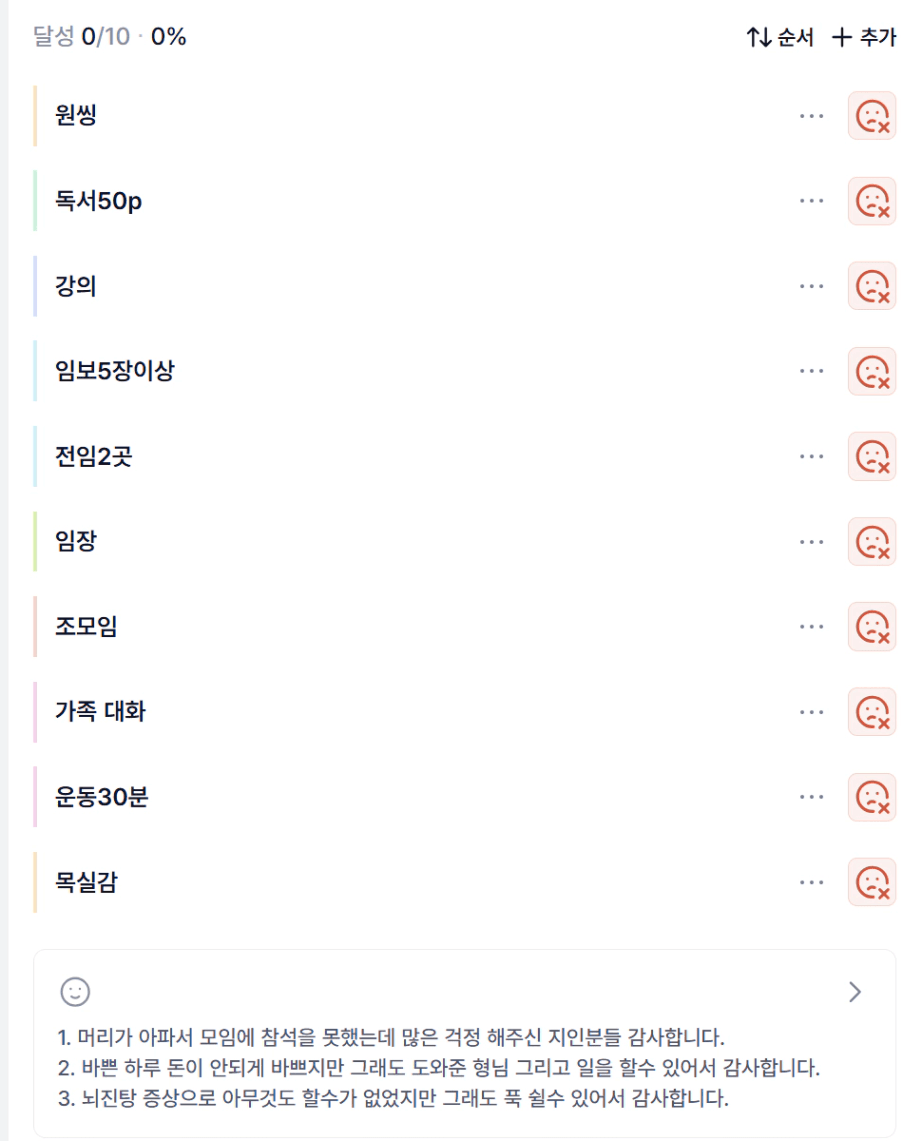The height and width of the screenshot is (1141, 903).
Task: Open the three-dot menu for 원씽
Action: [812, 116]
